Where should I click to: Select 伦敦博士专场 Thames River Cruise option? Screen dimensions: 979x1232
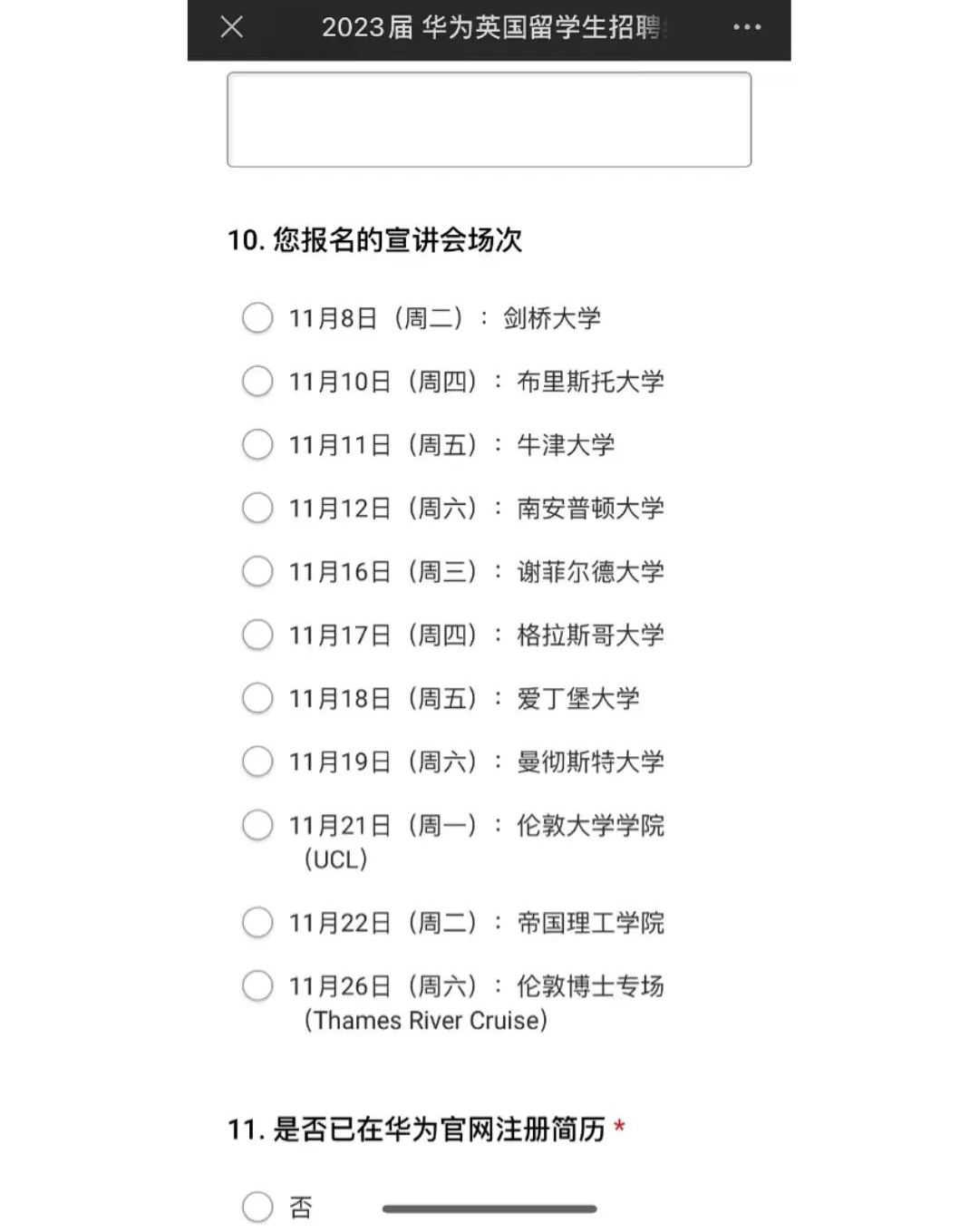[257, 986]
